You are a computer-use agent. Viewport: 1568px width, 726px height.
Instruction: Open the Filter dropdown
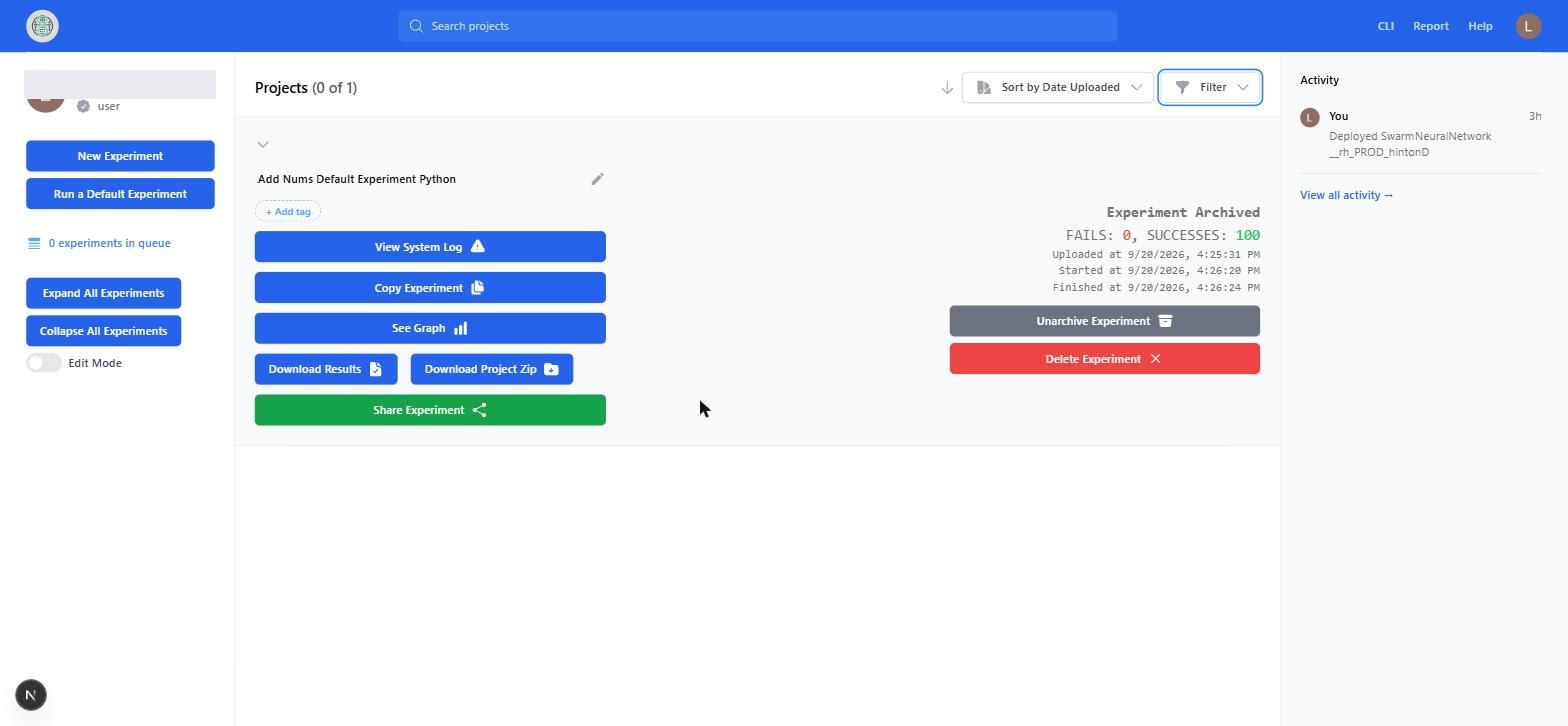pos(1210,87)
